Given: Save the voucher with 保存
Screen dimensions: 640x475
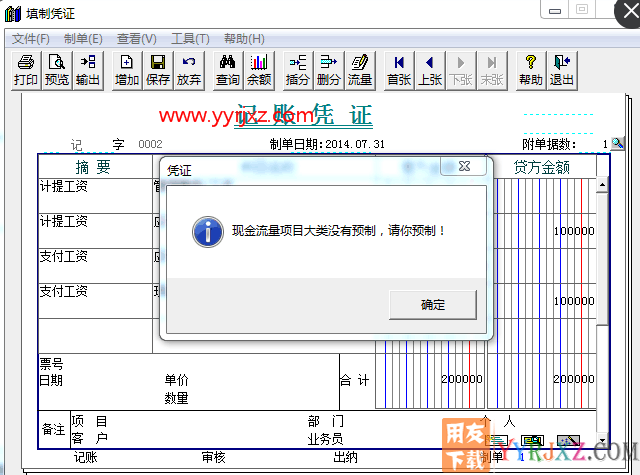Looking at the screenshot, I should (x=158, y=70).
